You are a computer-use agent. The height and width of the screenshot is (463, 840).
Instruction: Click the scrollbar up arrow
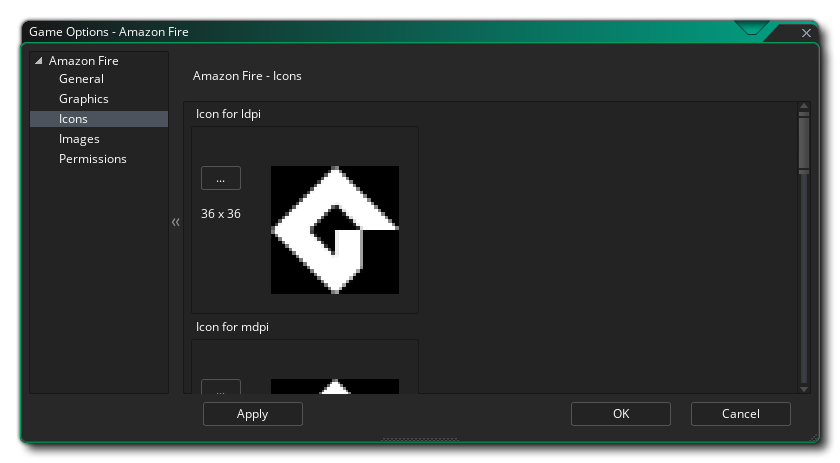804,106
